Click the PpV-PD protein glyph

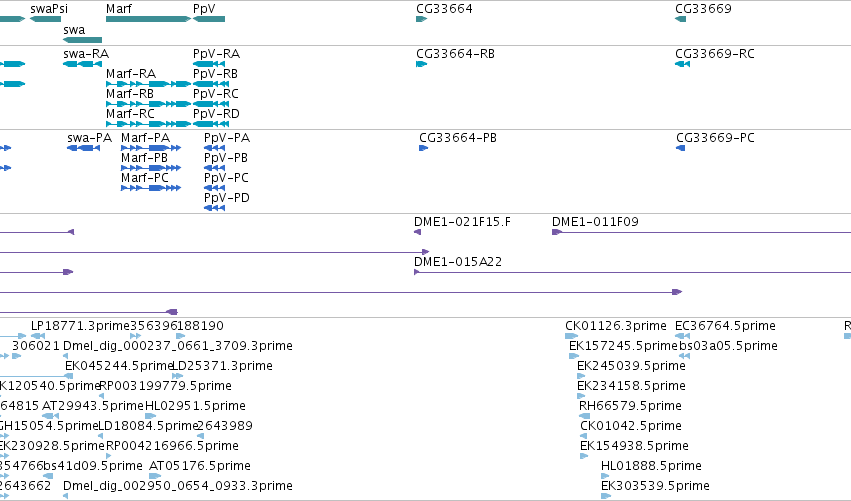point(214,208)
